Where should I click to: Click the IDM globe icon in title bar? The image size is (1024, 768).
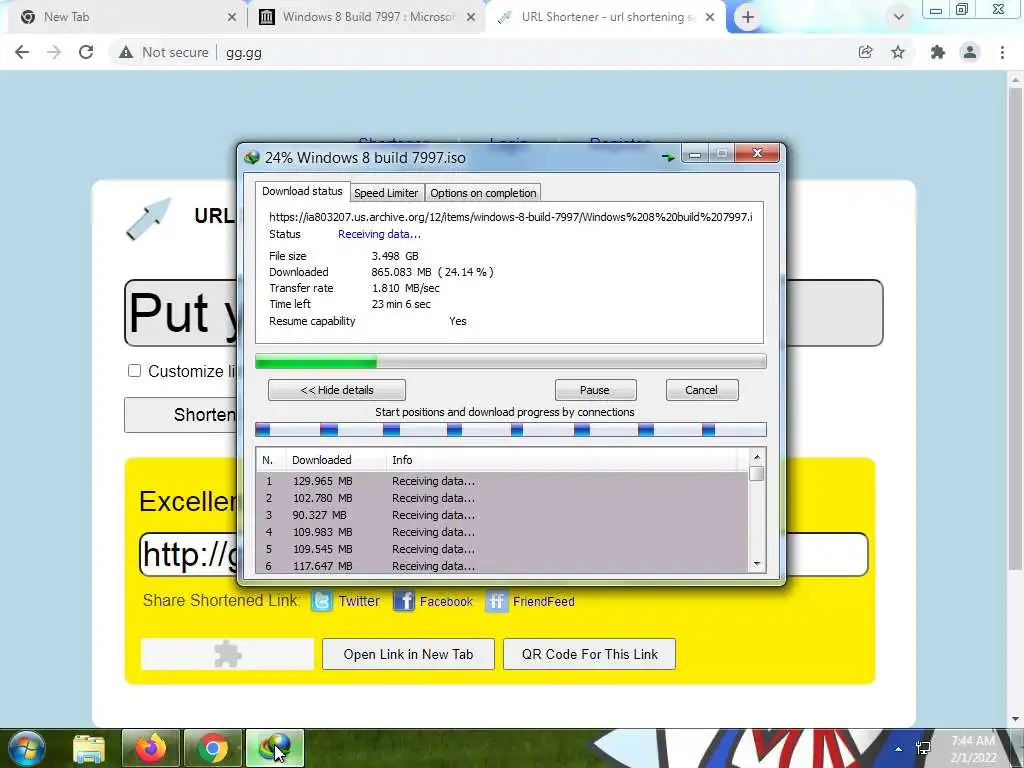(x=252, y=157)
